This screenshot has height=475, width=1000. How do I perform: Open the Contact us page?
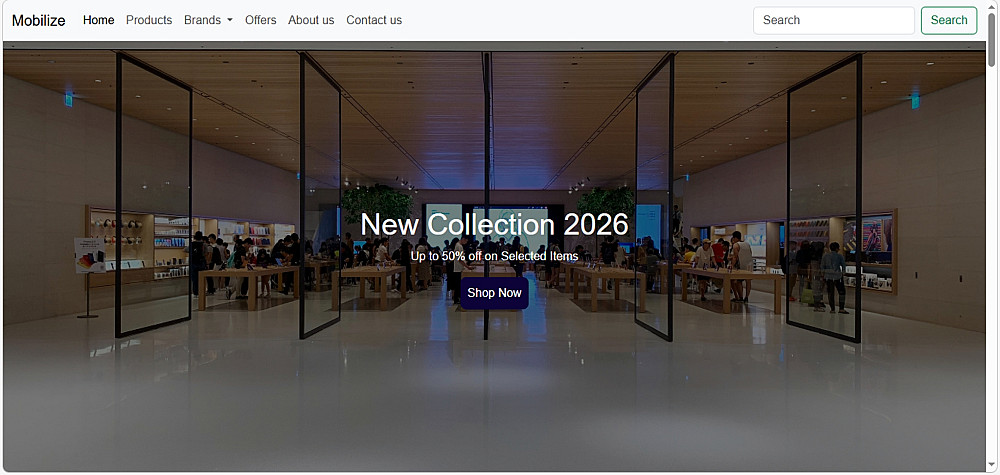point(374,20)
